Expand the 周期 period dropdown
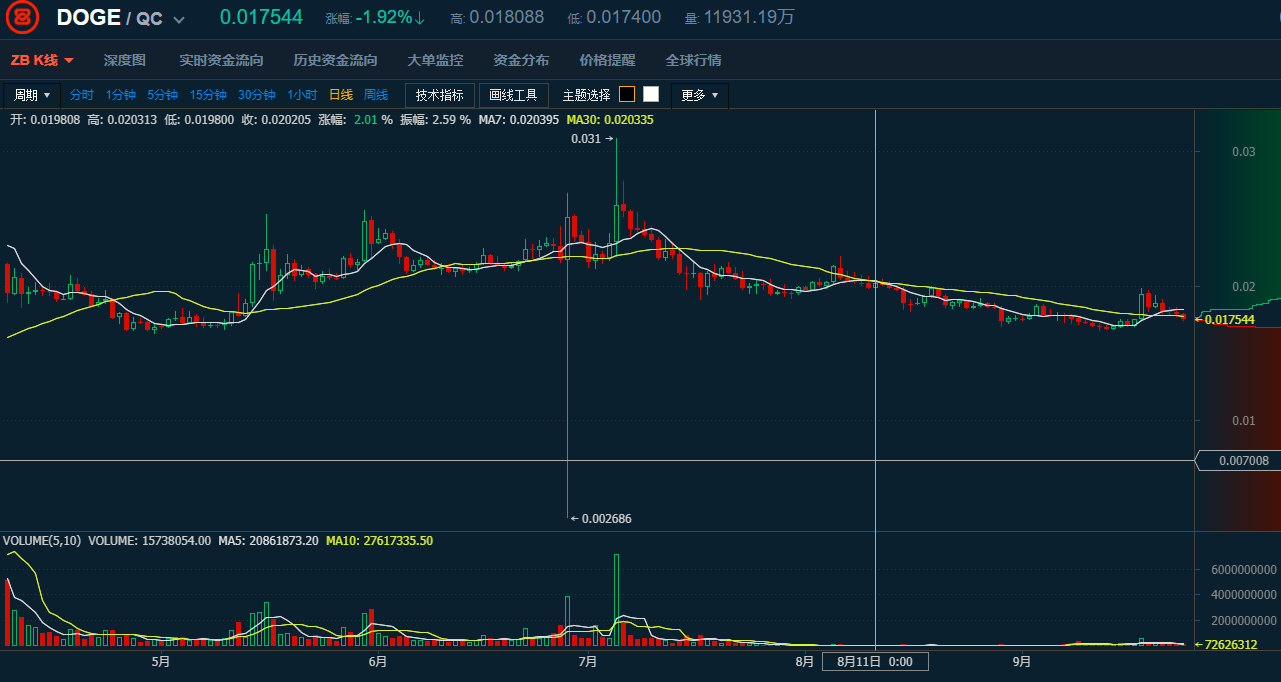The image size is (1281, 682). click(x=31, y=95)
